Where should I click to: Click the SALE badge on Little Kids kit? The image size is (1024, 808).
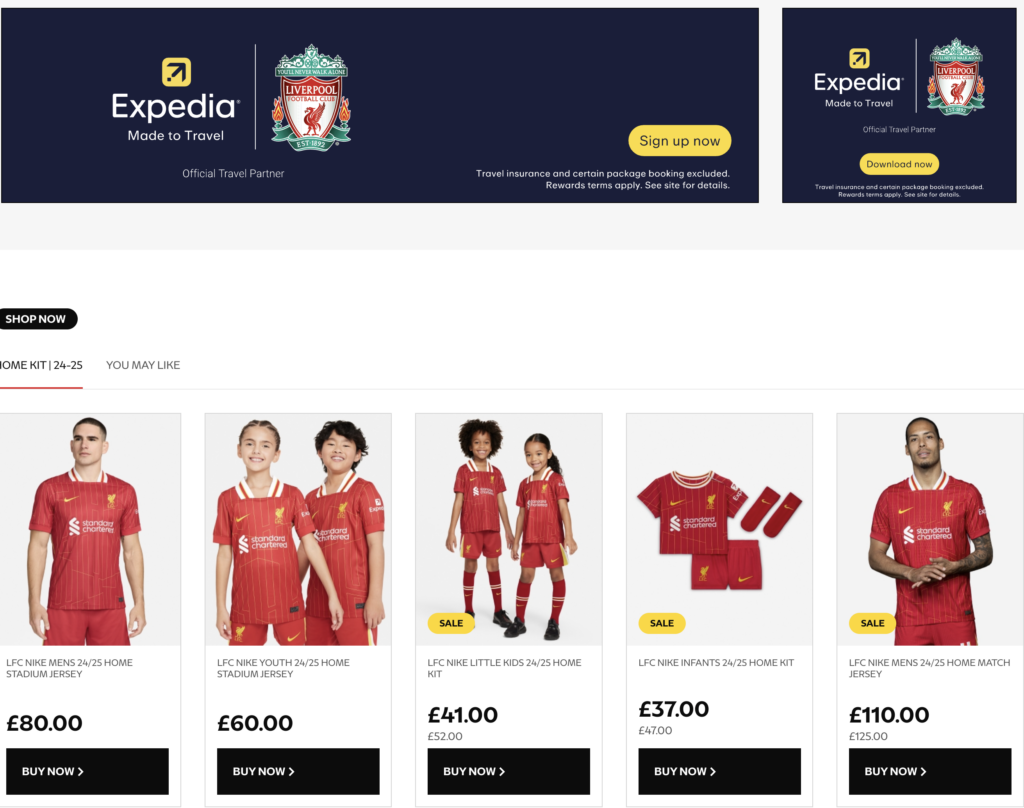coord(451,623)
